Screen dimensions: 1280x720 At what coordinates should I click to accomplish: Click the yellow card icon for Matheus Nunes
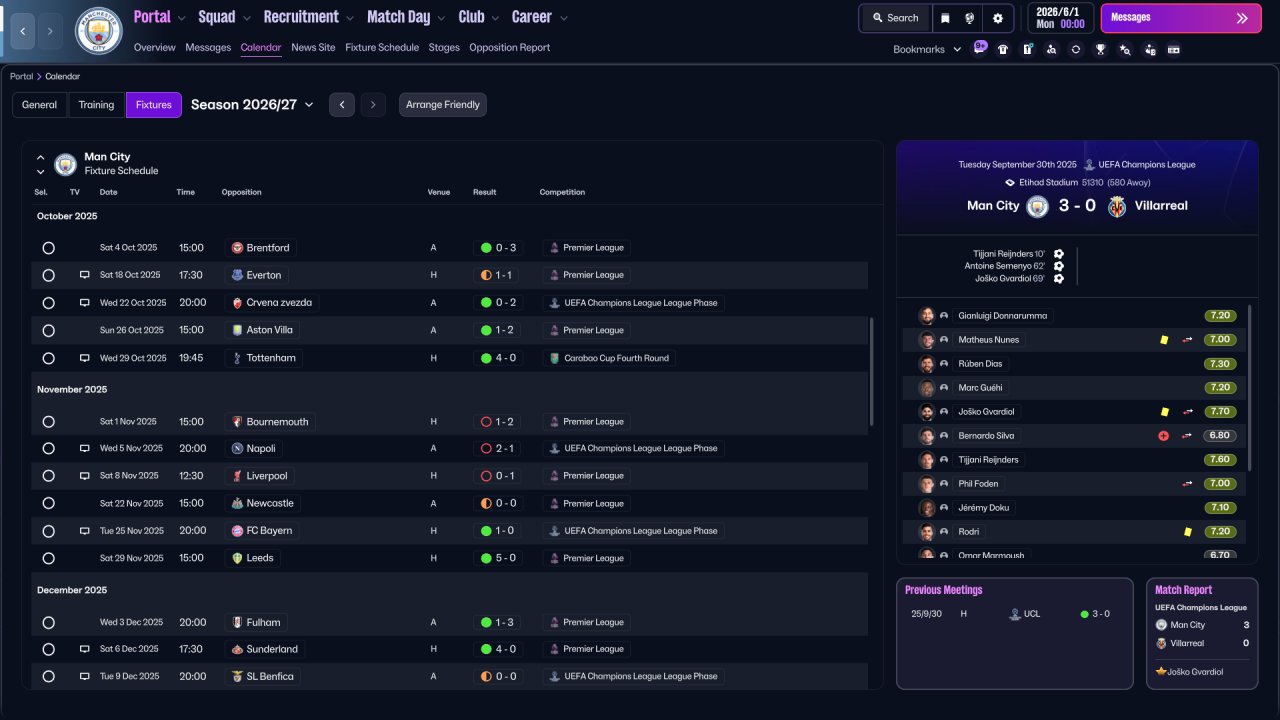point(1164,340)
